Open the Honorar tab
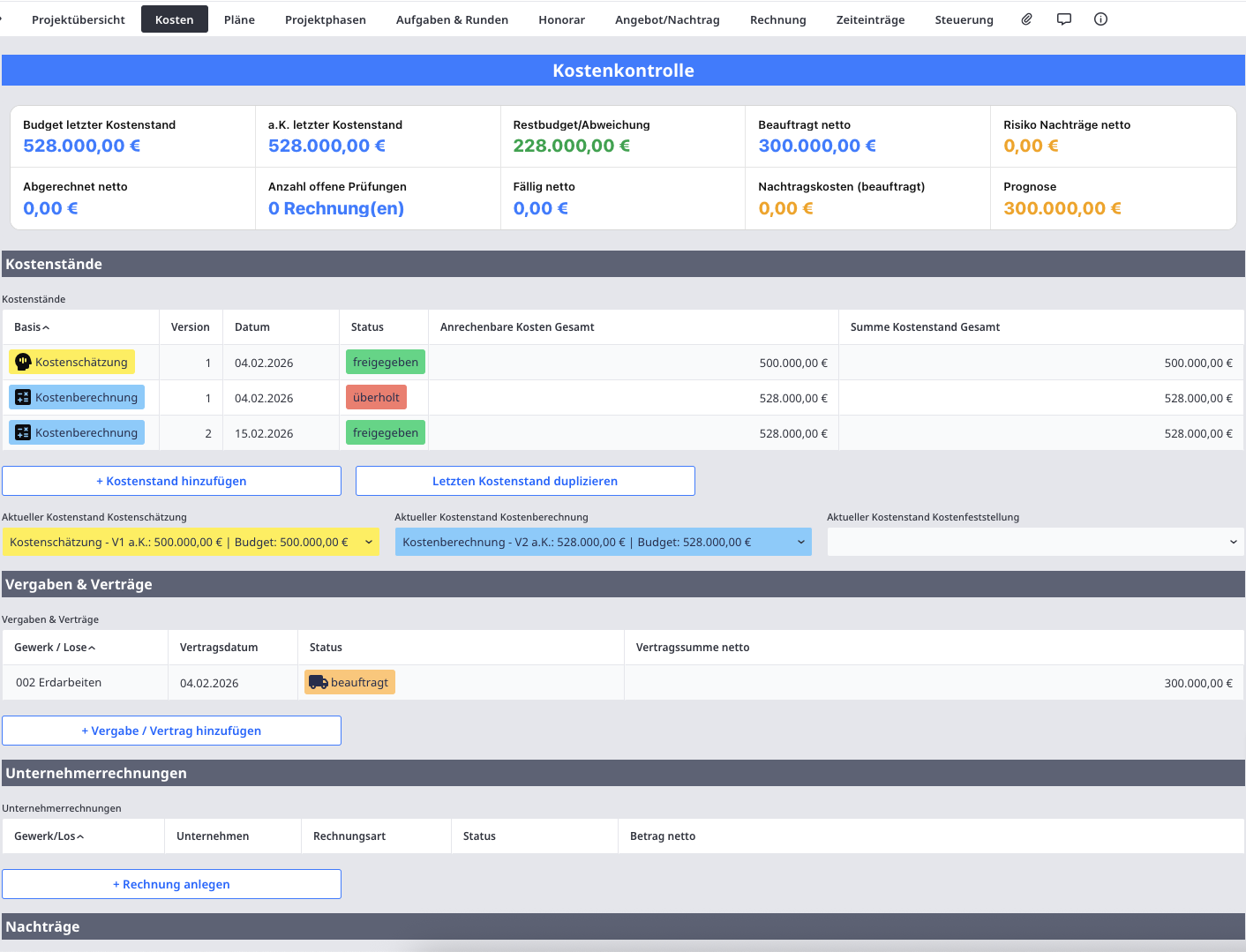Image resolution: width=1246 pixels, height=952 pixels. 561,19
